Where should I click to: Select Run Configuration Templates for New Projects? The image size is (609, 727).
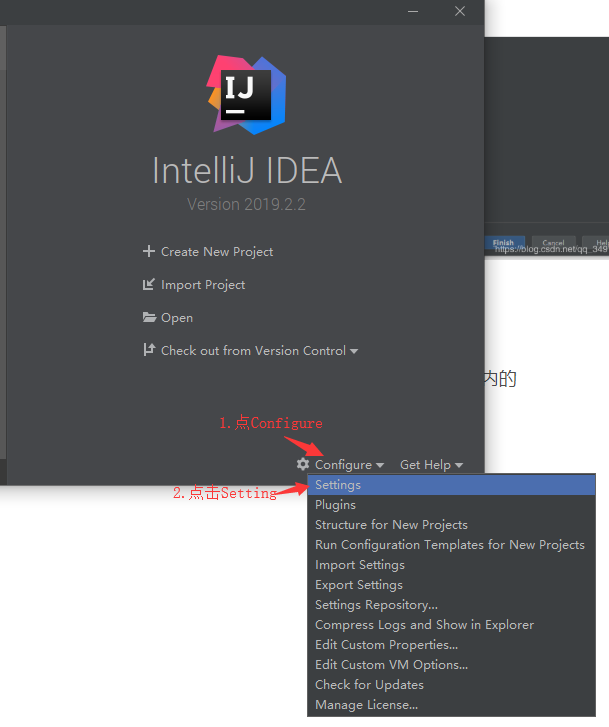(x=451, y=545)
